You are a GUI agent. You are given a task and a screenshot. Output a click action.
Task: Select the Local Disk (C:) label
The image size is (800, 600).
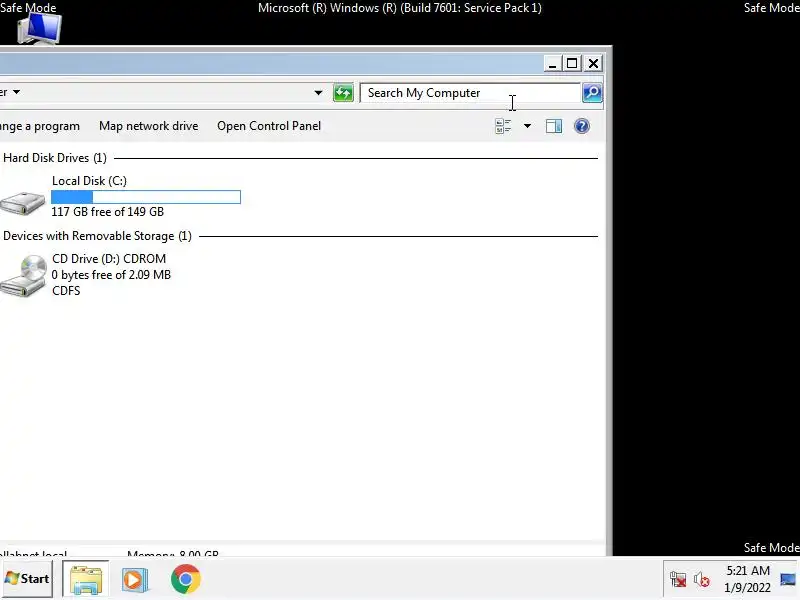pos(89,181)
